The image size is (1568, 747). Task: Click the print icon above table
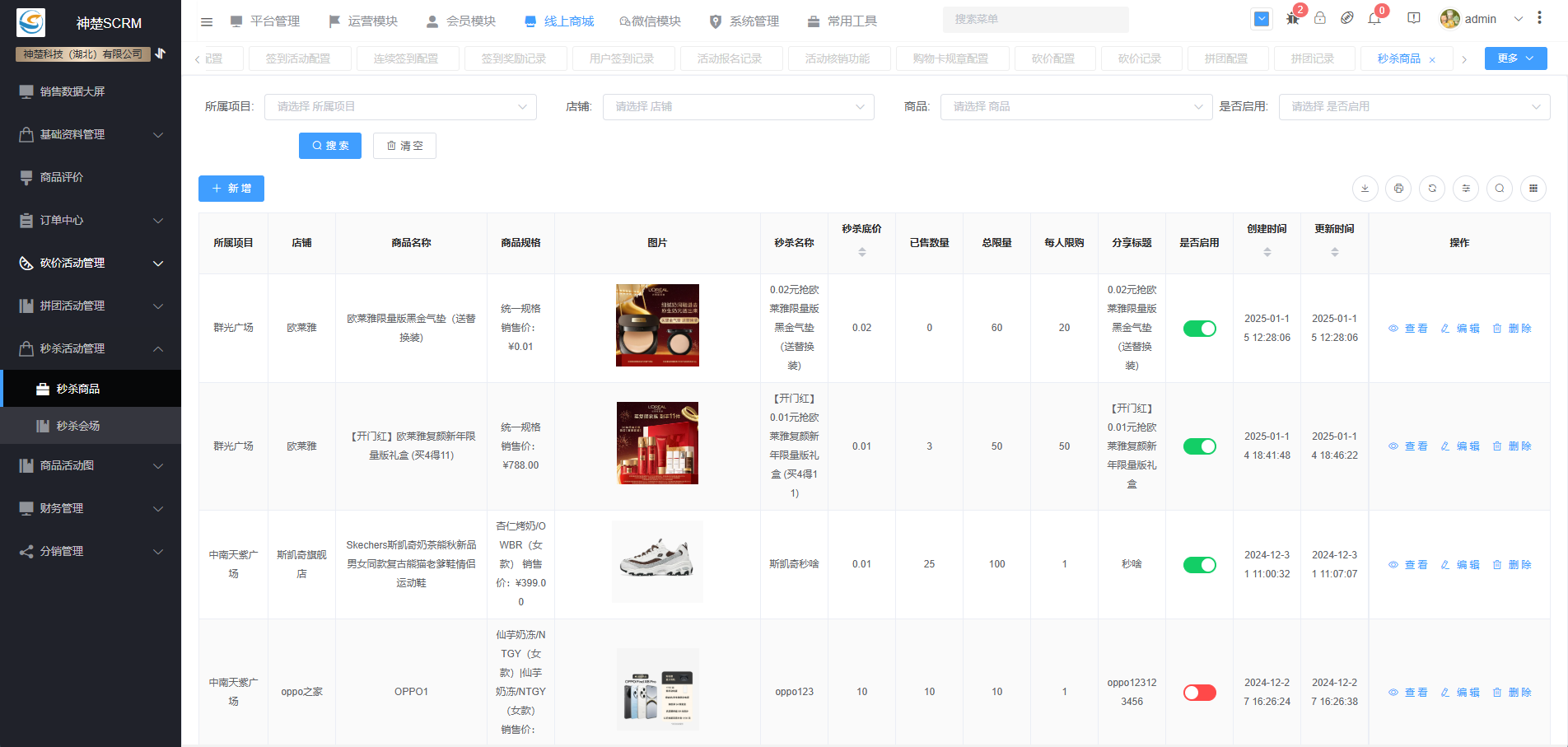pos(1398,189)
